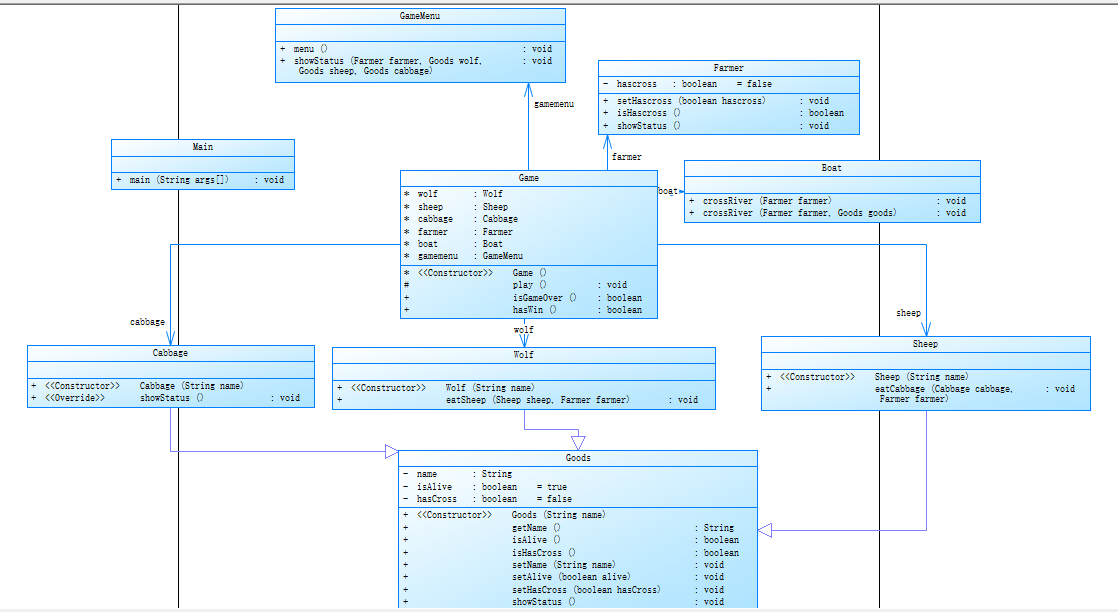This screenshot has width=1118, height=612.
Task: Select the Cabbage class title
Action: tap(170, 353)
